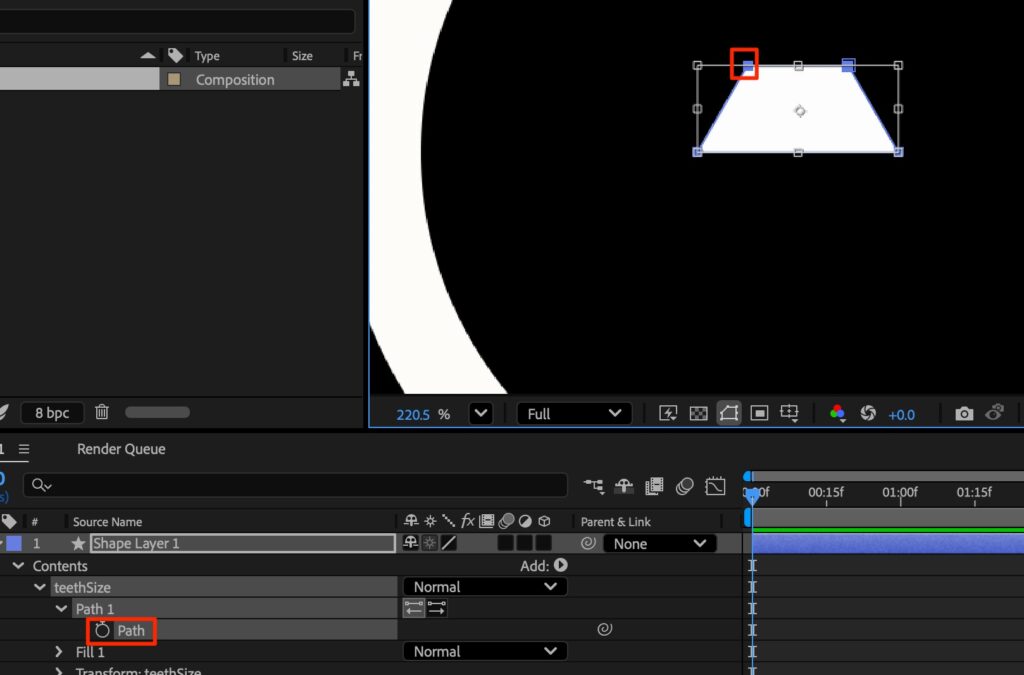1024x675 pixels.
Task: Click the timeline search field
Action: tap(300, 485)
